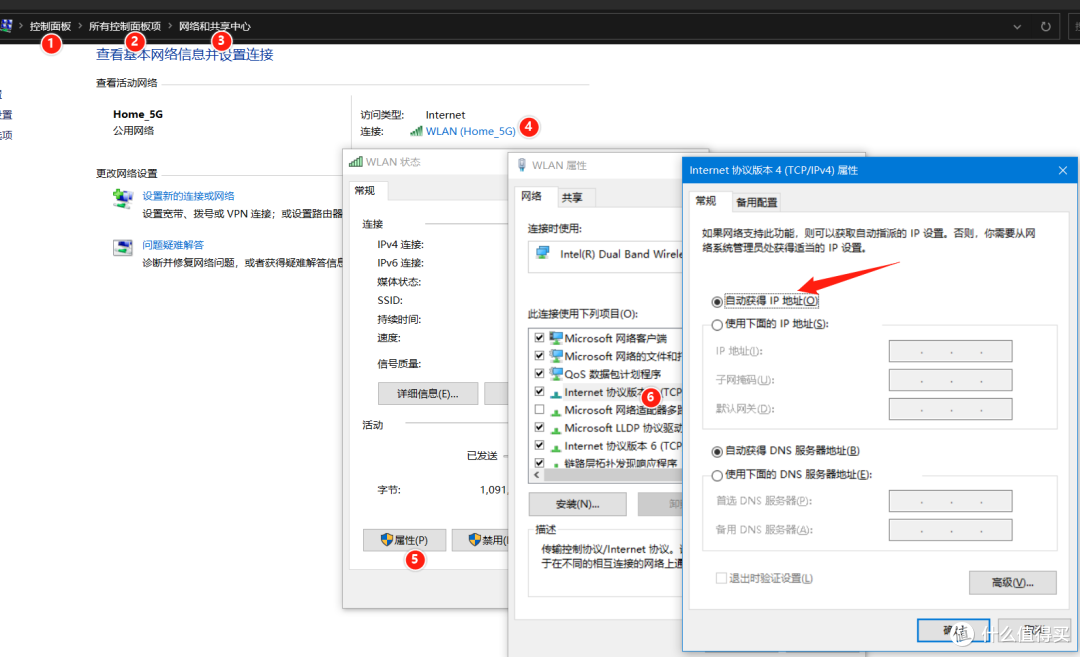Click the WLAN signal icon in WLAN 状态 title bar
This screenshot has width=1080, height=657.
355,164
